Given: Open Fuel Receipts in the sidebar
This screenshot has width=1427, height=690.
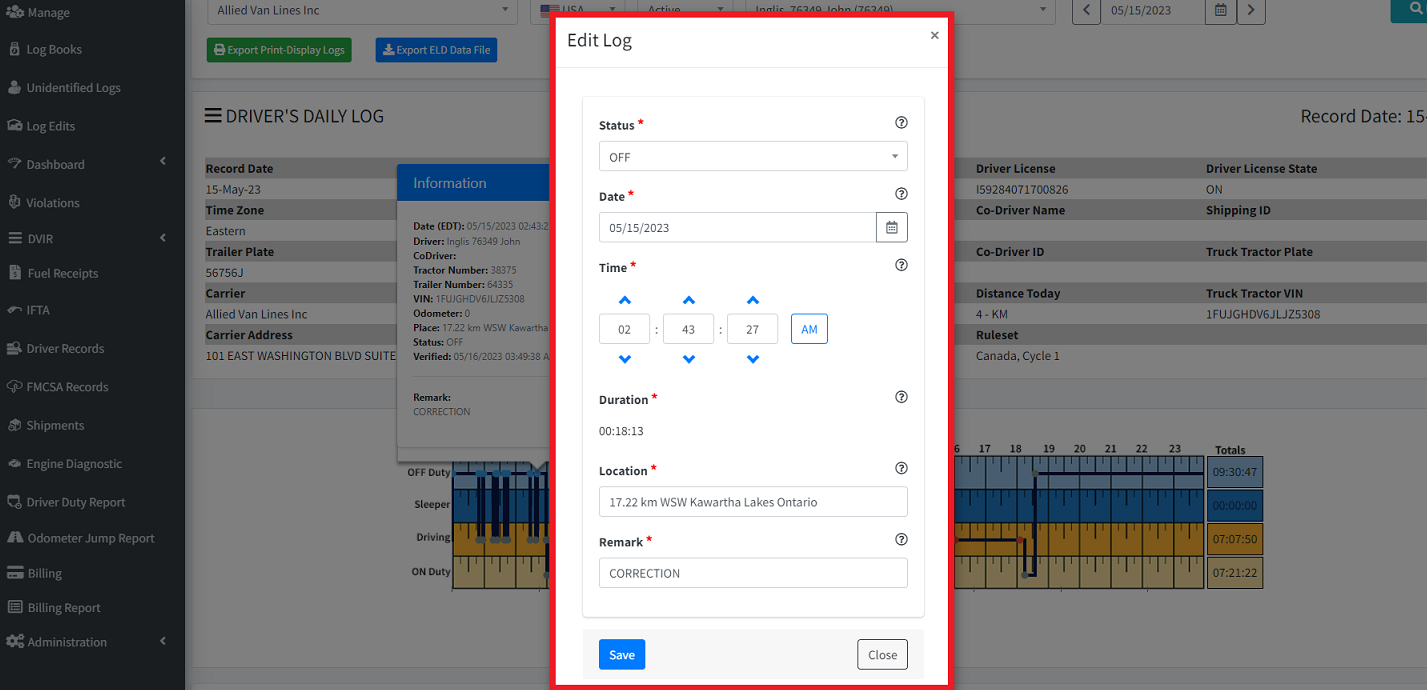Looking at the screenshot, I should [62, 273].
